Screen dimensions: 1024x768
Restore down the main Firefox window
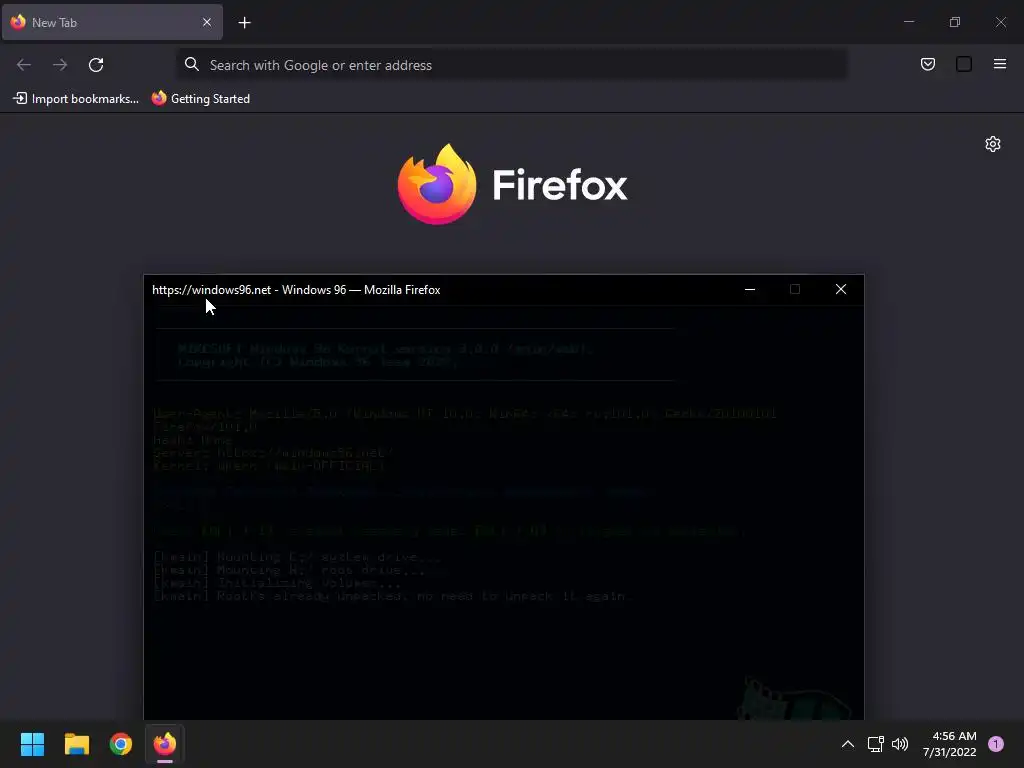[955, 22]
